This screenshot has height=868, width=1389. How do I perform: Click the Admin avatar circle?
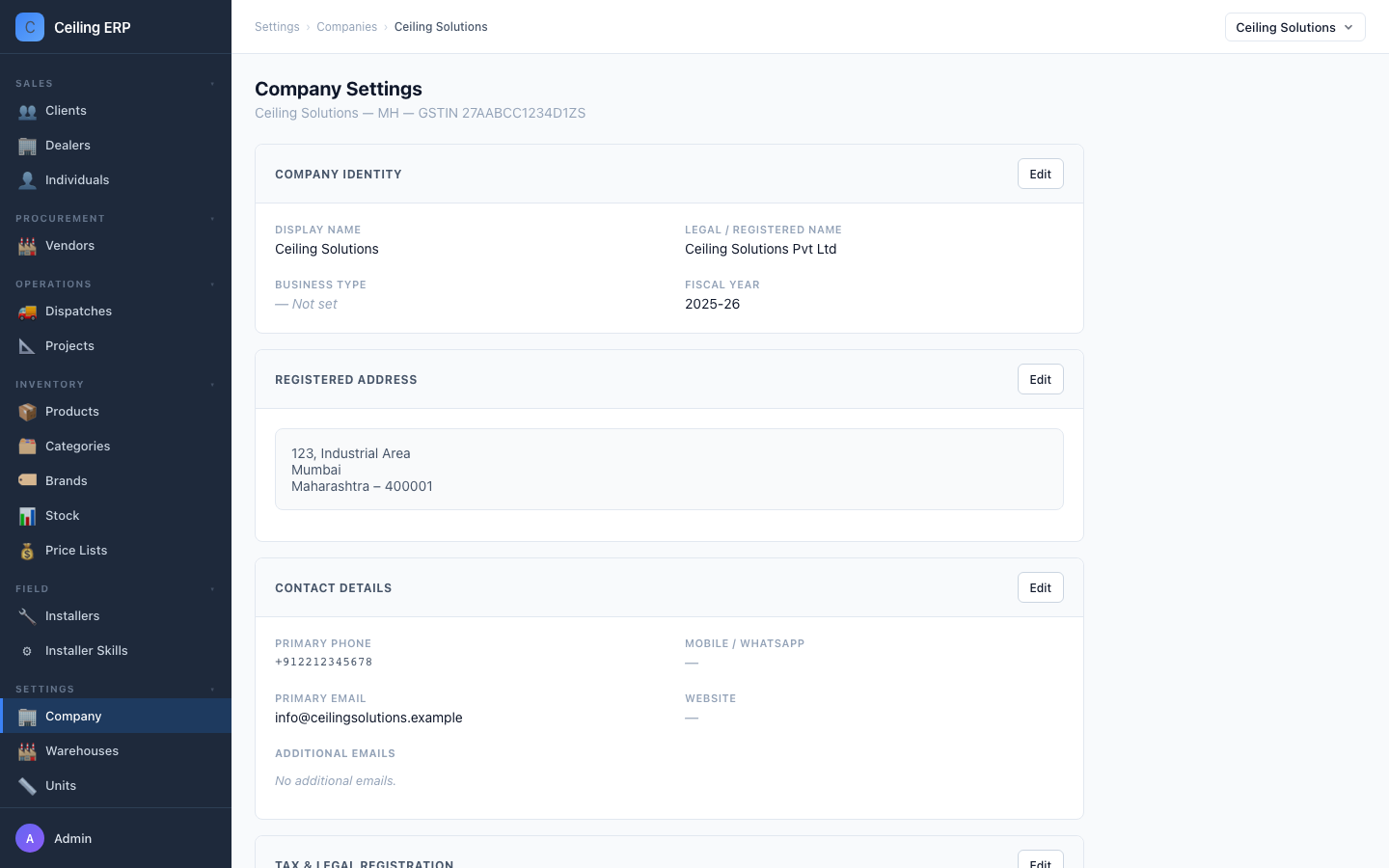30,838
